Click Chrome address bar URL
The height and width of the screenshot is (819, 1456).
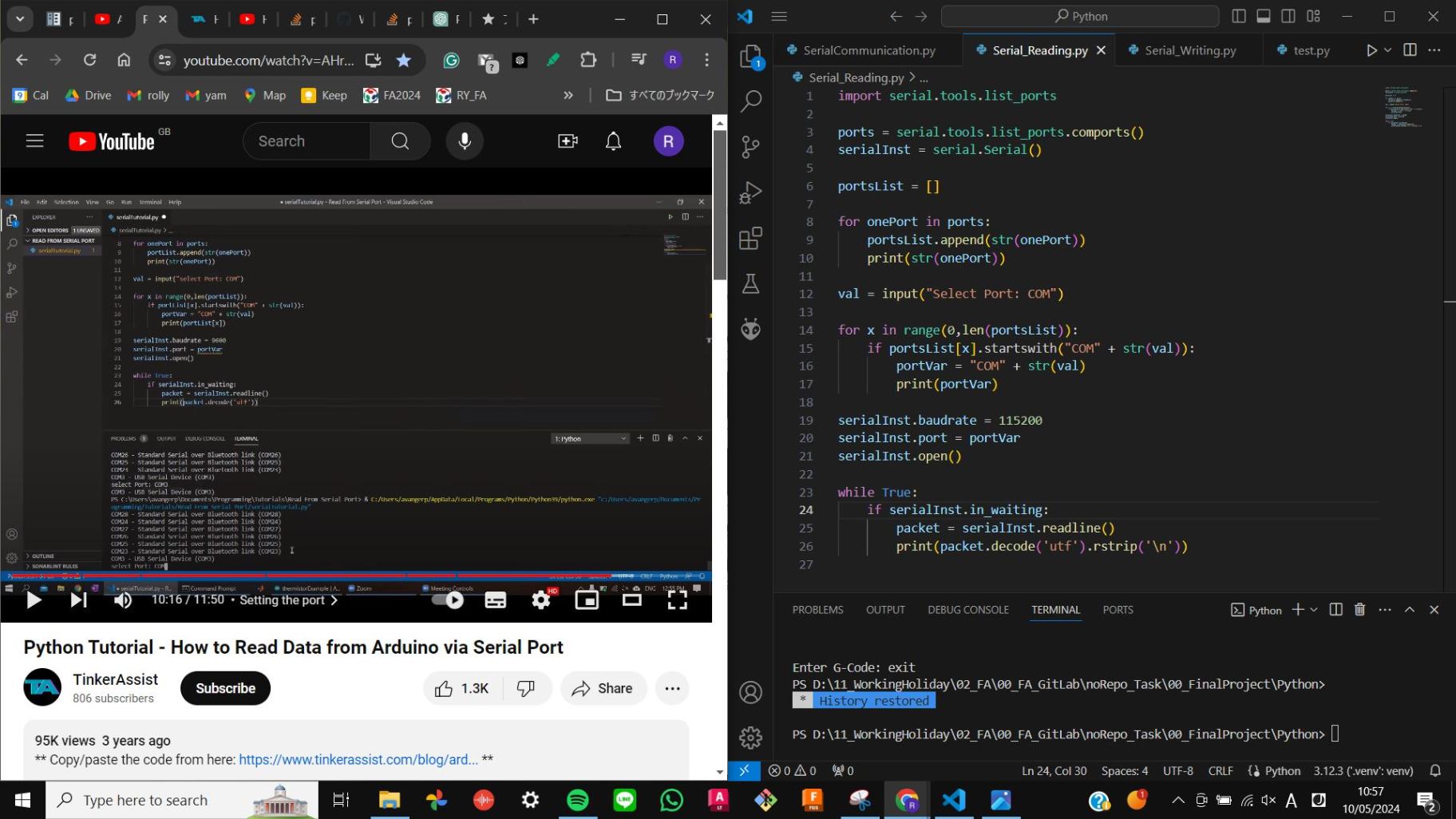point(268,60)
